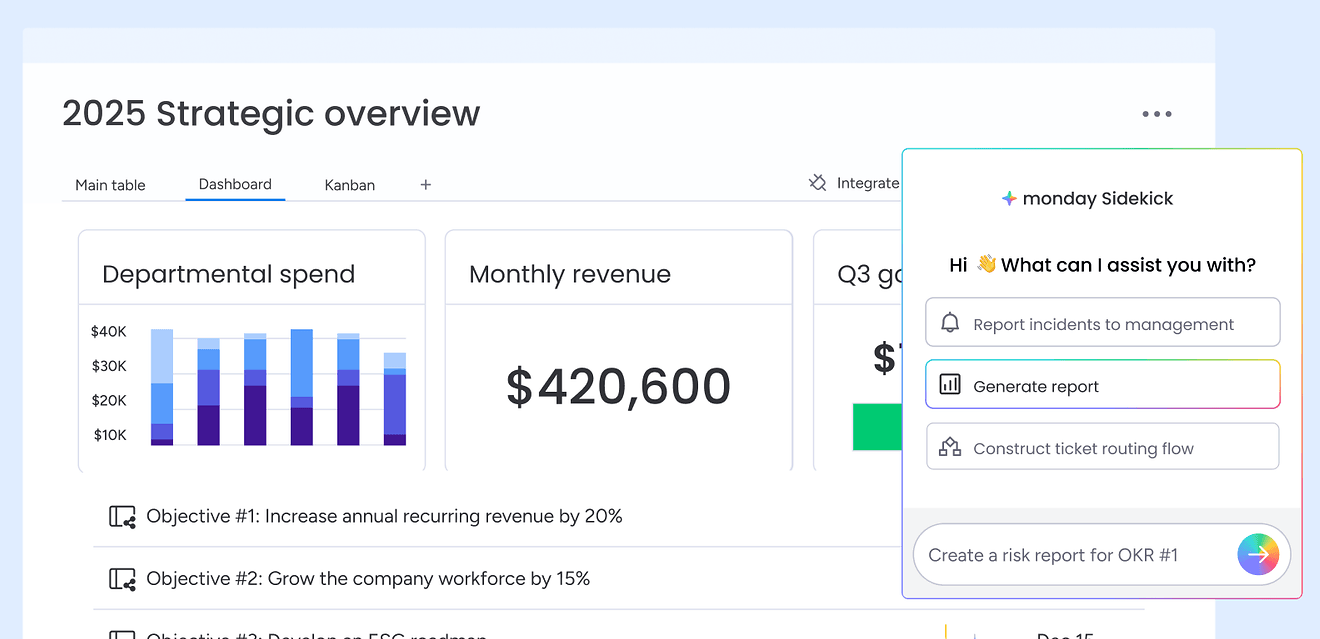Open the three-dot options menu
The image size is (1320, 639).
coord(1157,114)
